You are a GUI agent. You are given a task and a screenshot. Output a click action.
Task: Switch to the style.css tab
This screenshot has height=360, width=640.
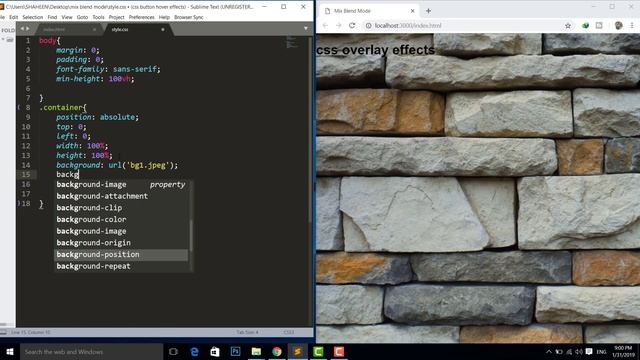click(x=120, y=29)
